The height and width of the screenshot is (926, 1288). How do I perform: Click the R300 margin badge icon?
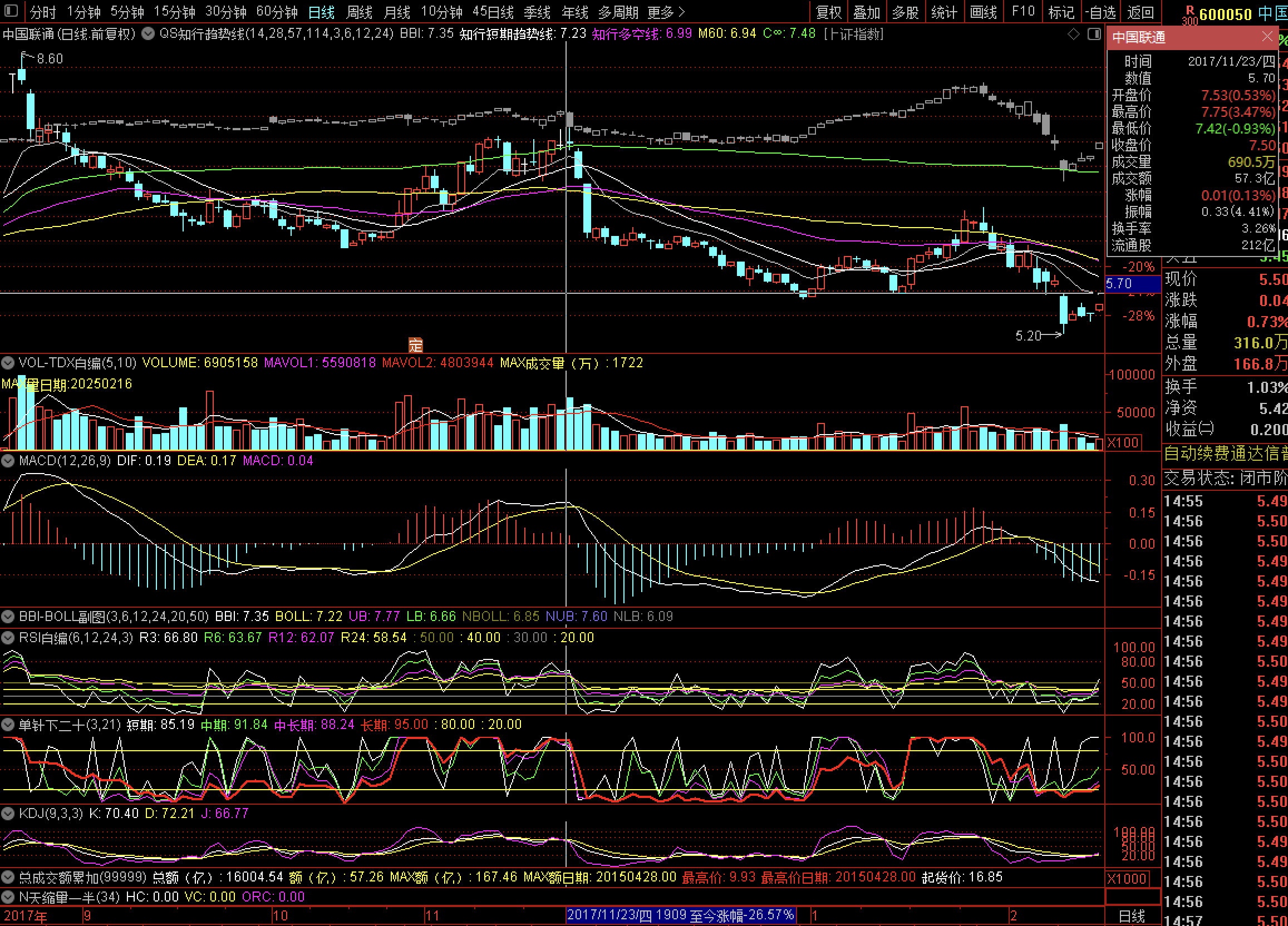click(x=1189, y=15)
